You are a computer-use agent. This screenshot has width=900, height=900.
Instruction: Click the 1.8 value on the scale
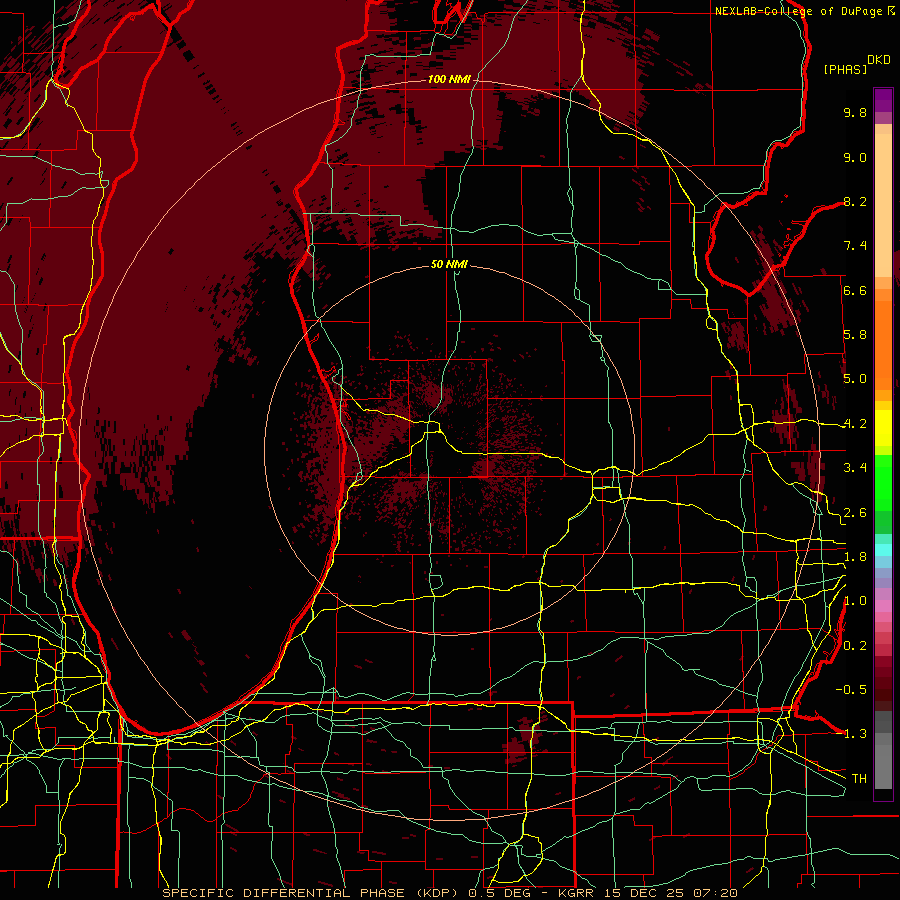(x=855, y=557)
